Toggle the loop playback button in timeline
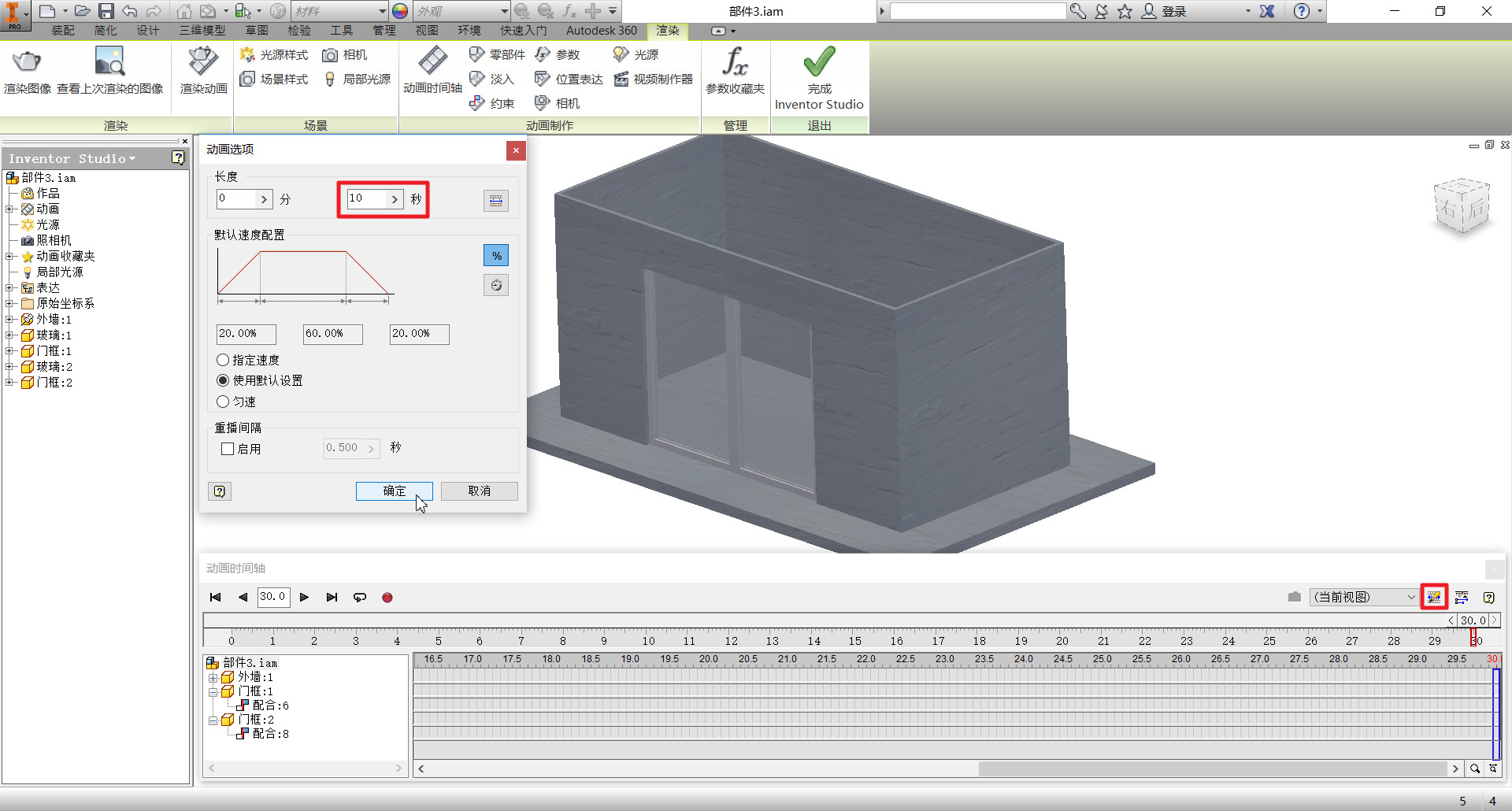 (x=360, y=598)
